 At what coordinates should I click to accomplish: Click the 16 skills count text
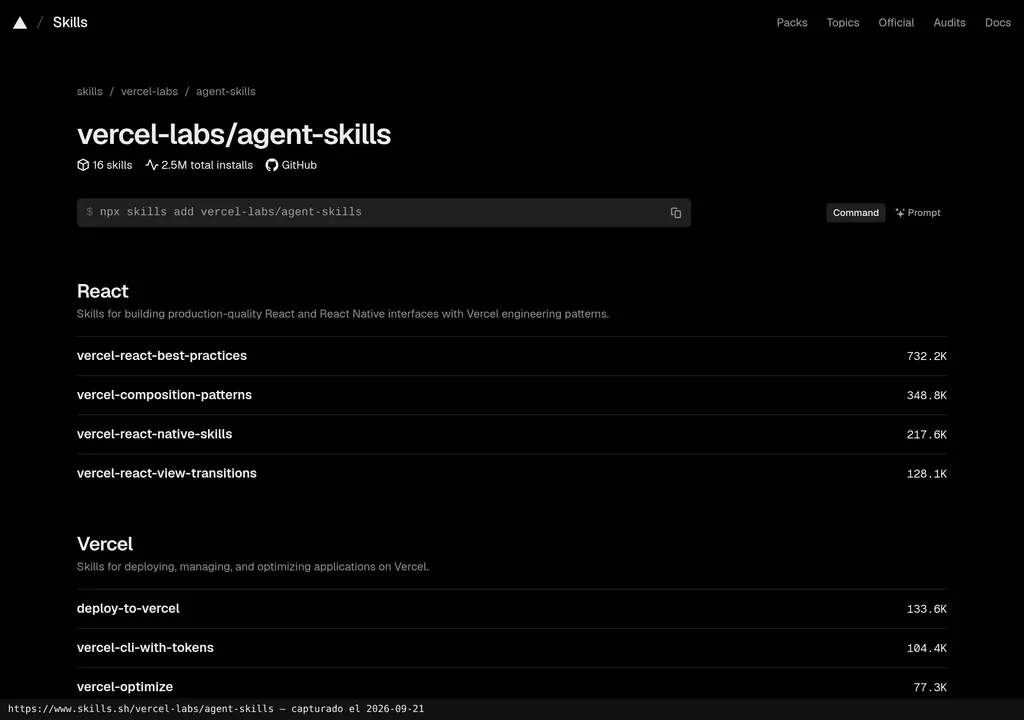tap(112, 165)
